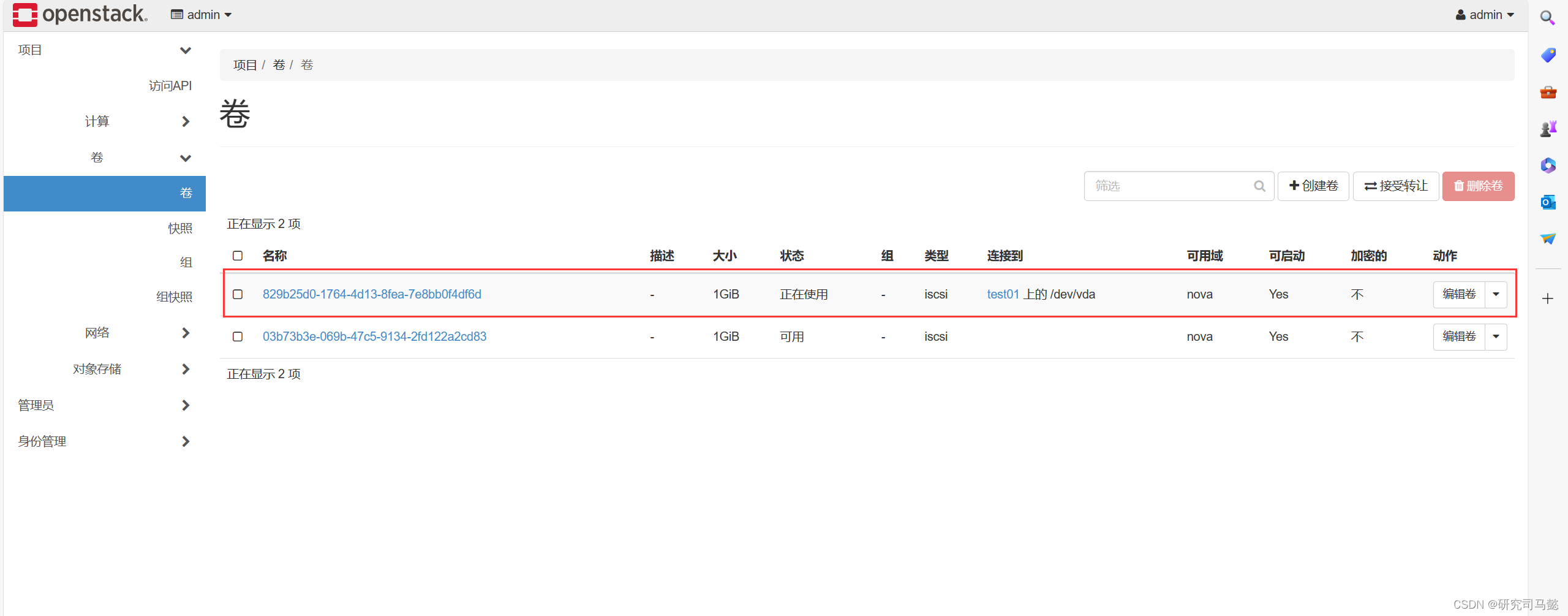Select 组快照 in the sidebar

174,297
